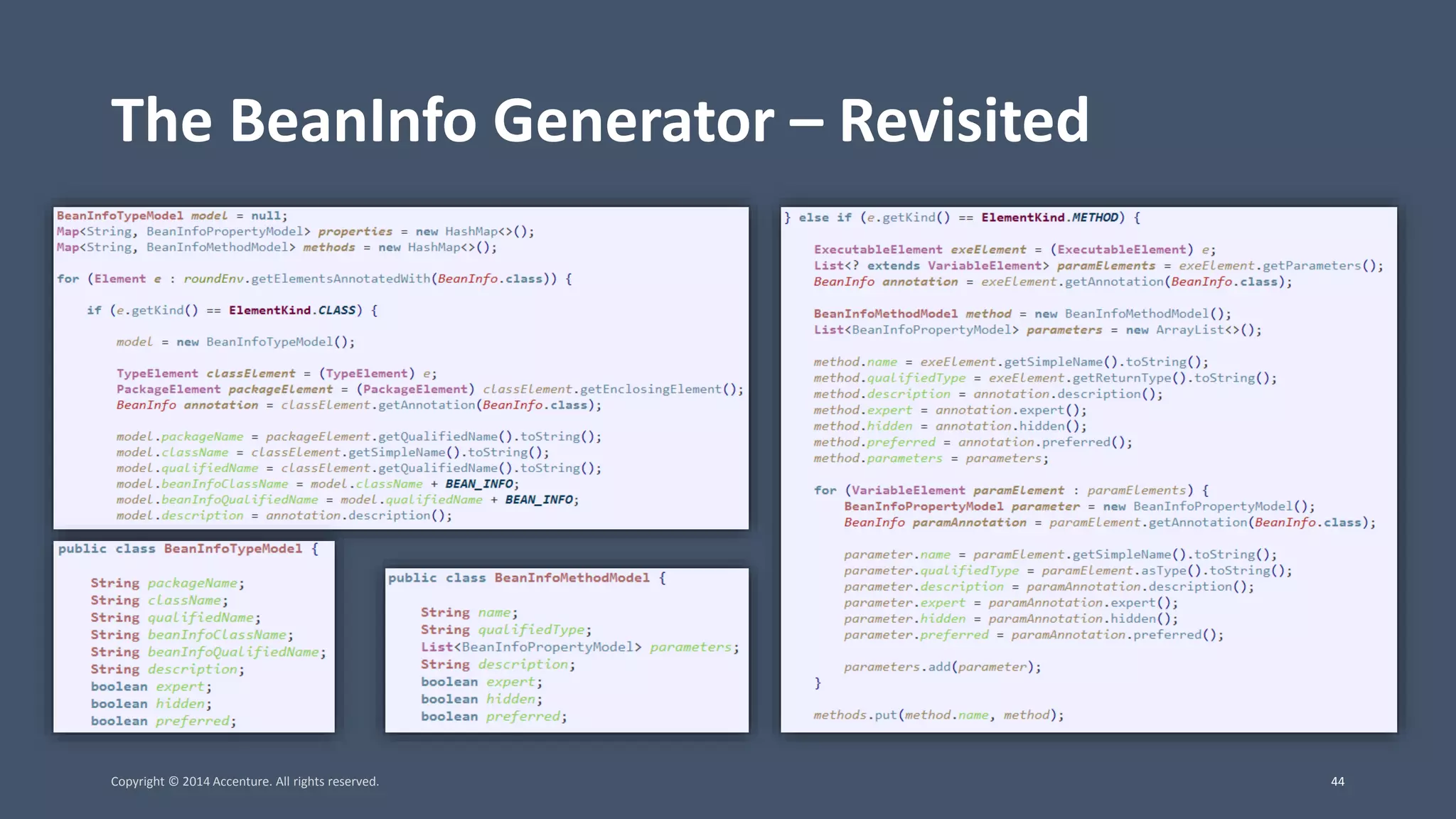Click 'model.description = annotation.description();' line
This screenshot has width=1456, height=819.
point(284,515)
